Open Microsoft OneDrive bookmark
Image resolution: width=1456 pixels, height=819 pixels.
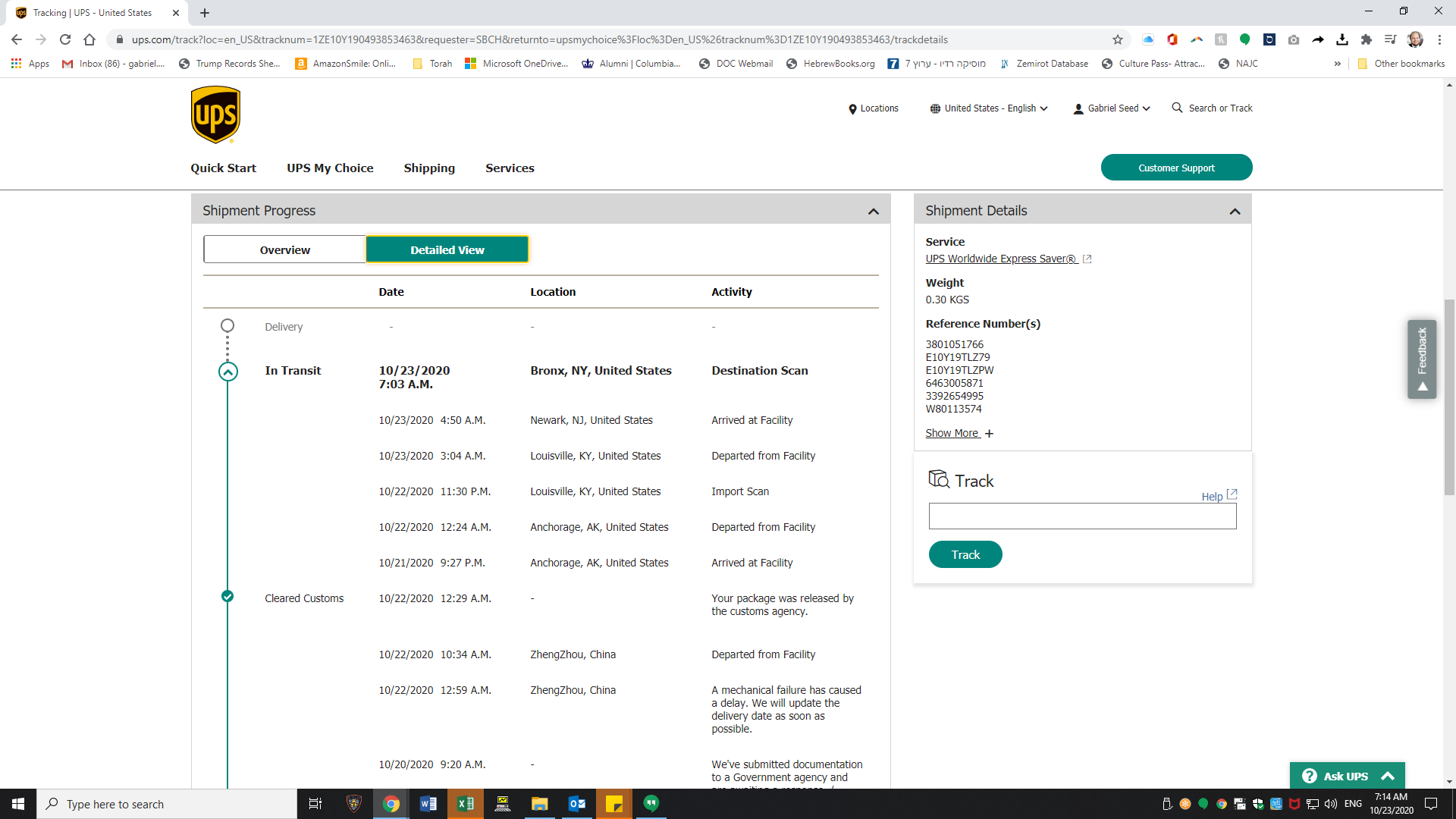pyautogui.click(x=516, y=64)
